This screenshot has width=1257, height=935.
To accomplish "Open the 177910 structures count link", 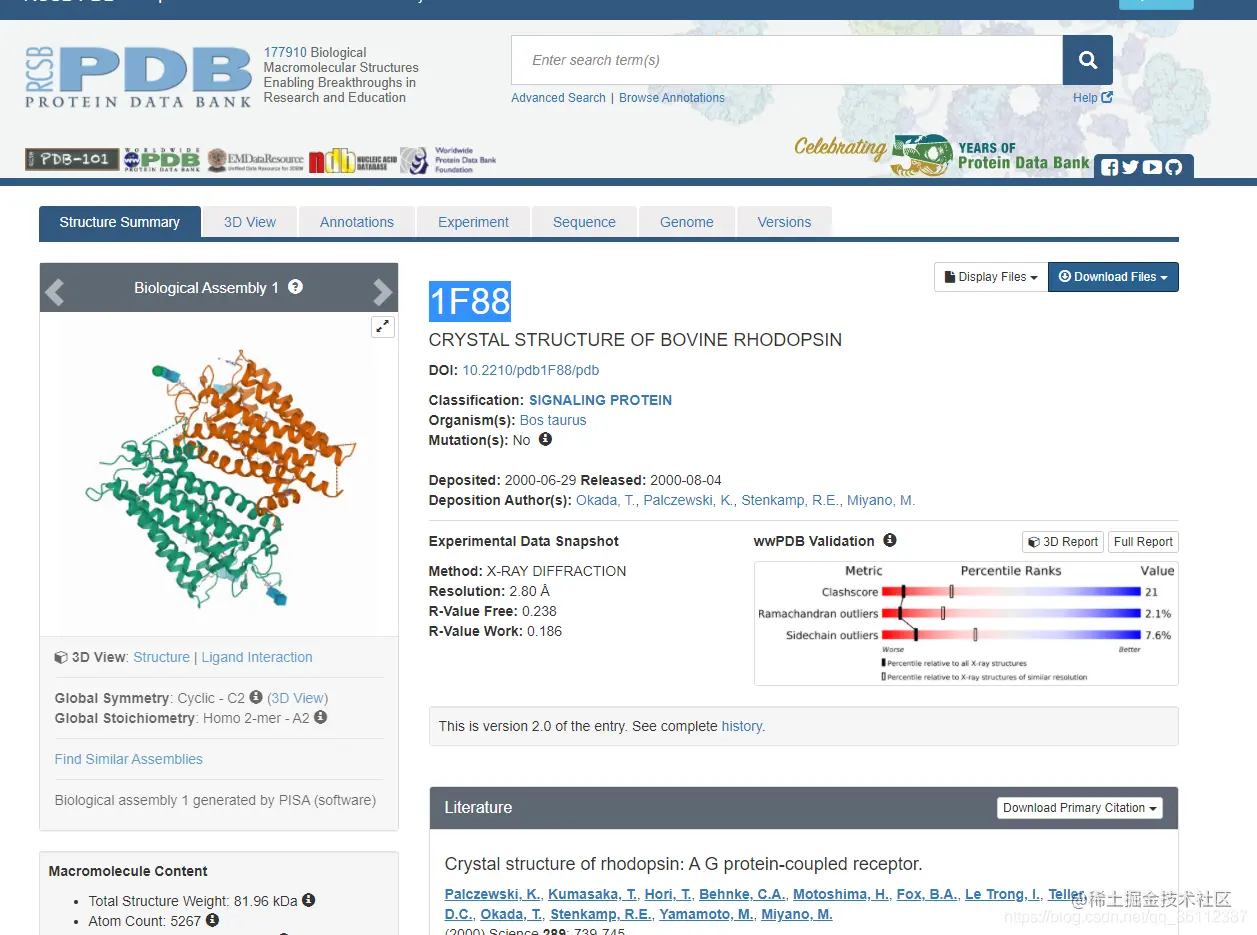I will (285, 52).
